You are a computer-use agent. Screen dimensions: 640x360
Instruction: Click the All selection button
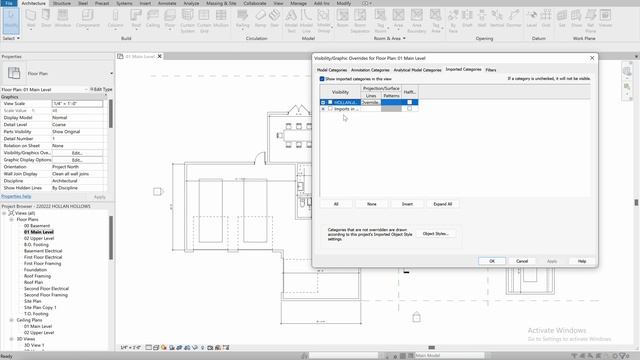pyautogui.click(x=336, y=204)
